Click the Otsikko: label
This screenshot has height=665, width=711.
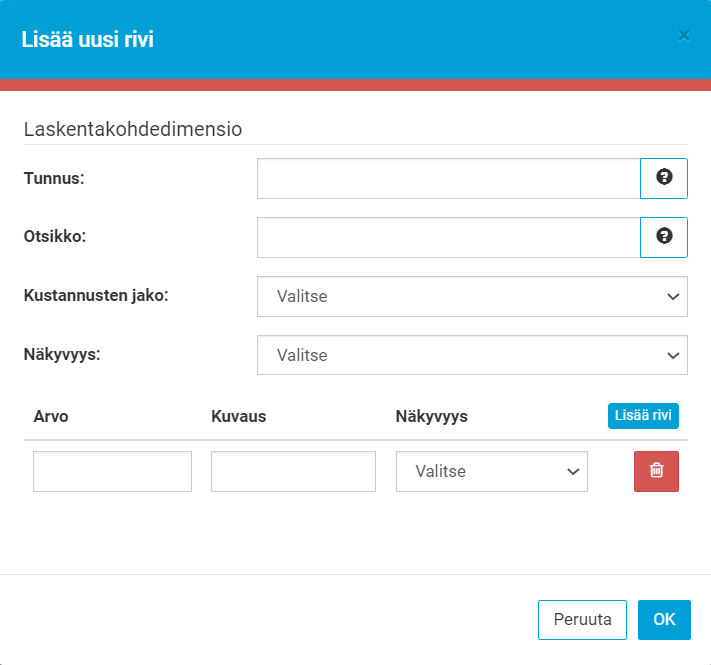[x=55, y=236]
